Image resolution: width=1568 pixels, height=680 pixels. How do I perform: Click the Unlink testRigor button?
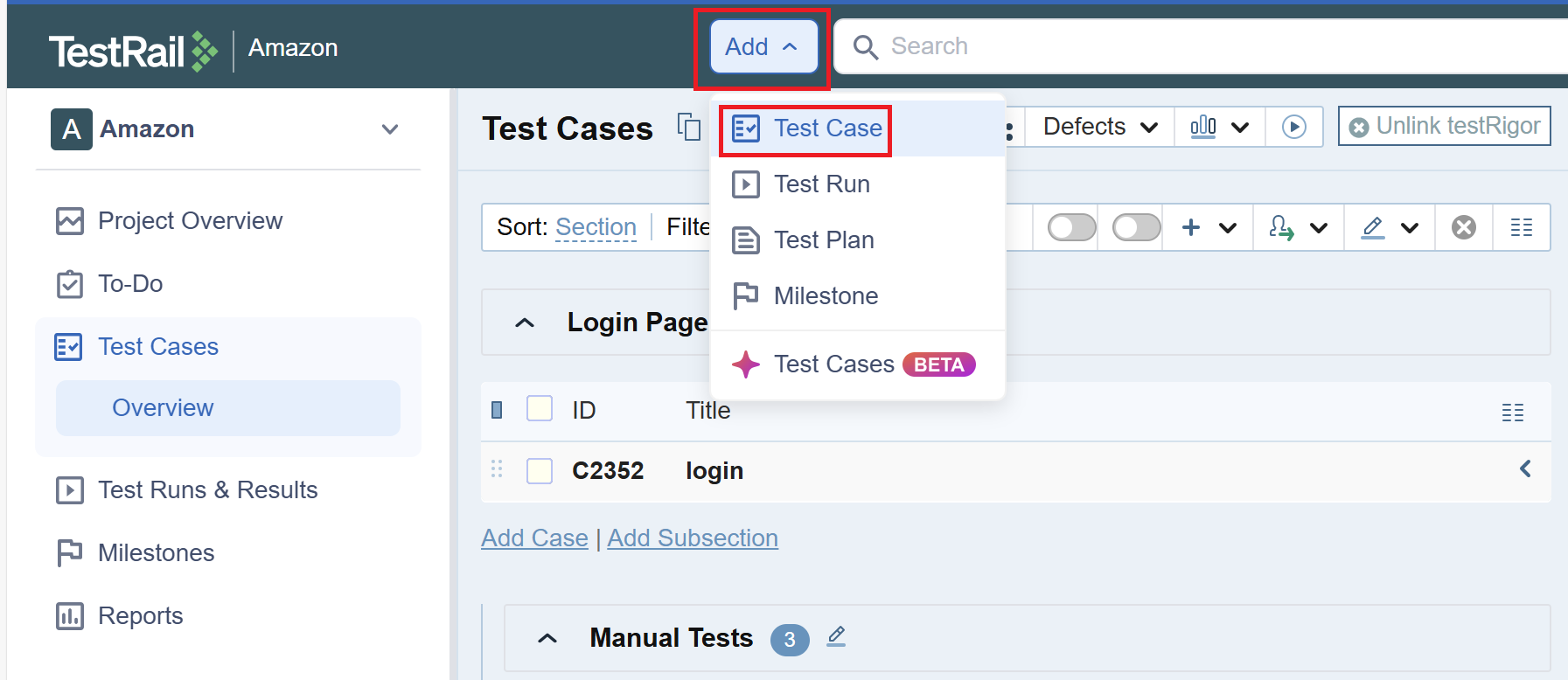[x=1444, y=127]
